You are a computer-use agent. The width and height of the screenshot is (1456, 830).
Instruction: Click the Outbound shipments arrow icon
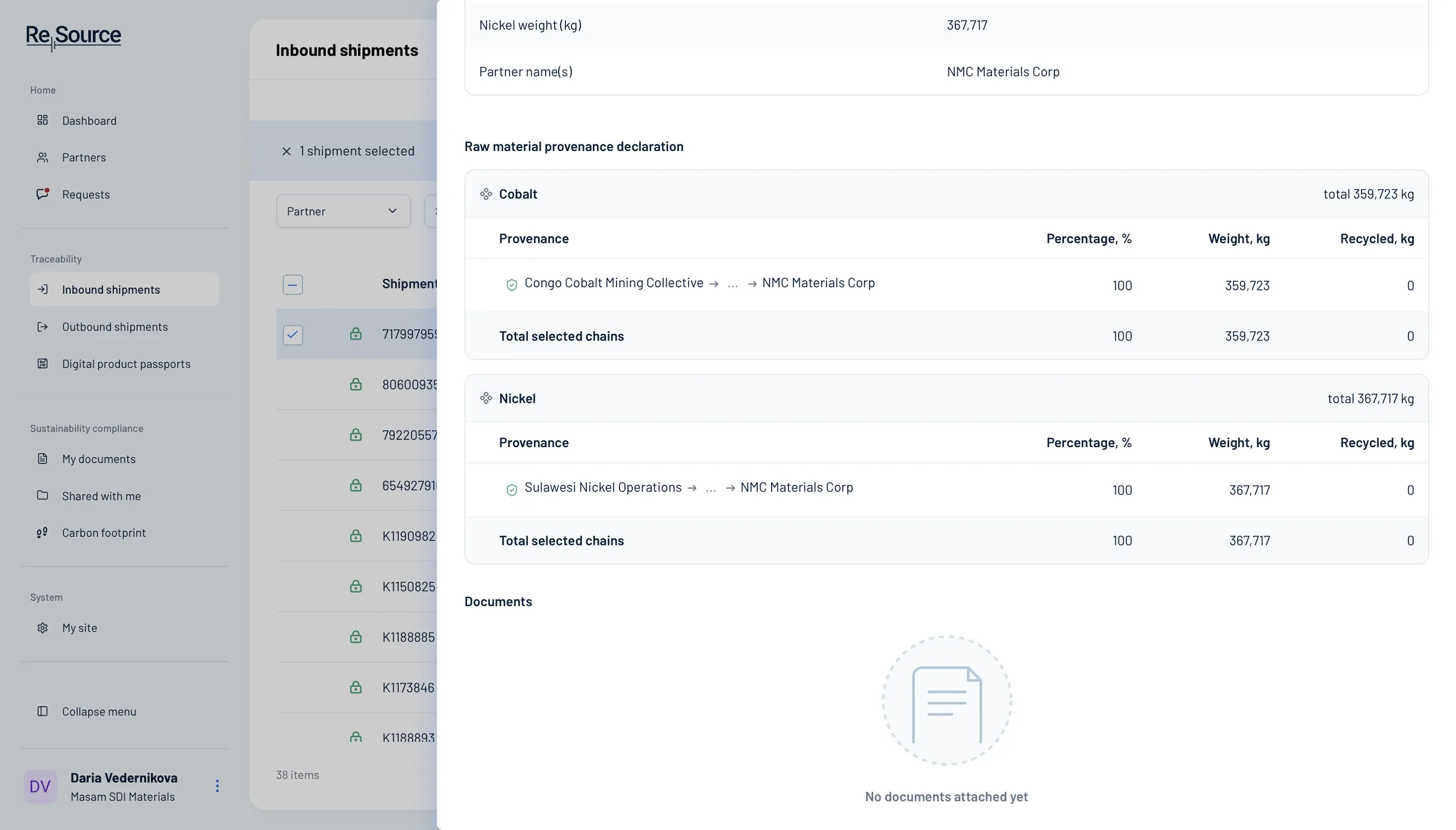tap(42, 326)
